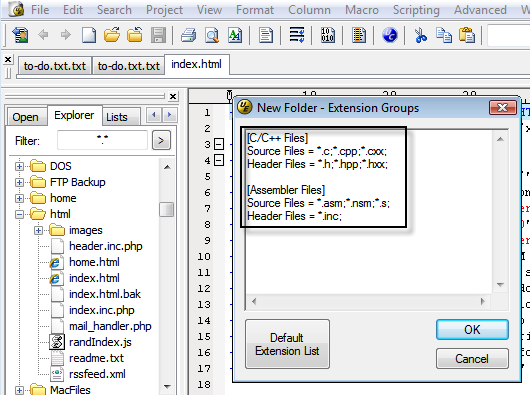Expand the home folder

[x=19, y=198]
